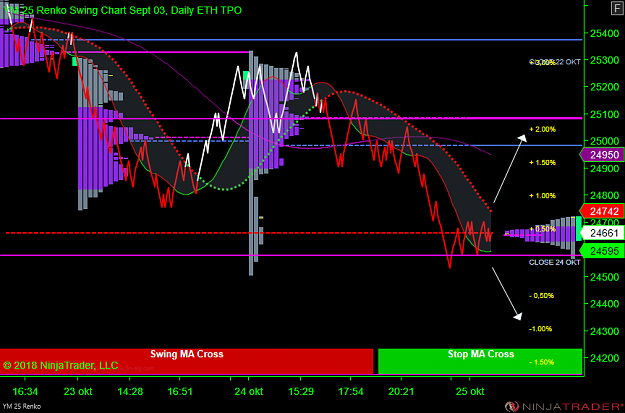
Task: Click the Swing MA Cross red bar
Action: coord(186,361)
